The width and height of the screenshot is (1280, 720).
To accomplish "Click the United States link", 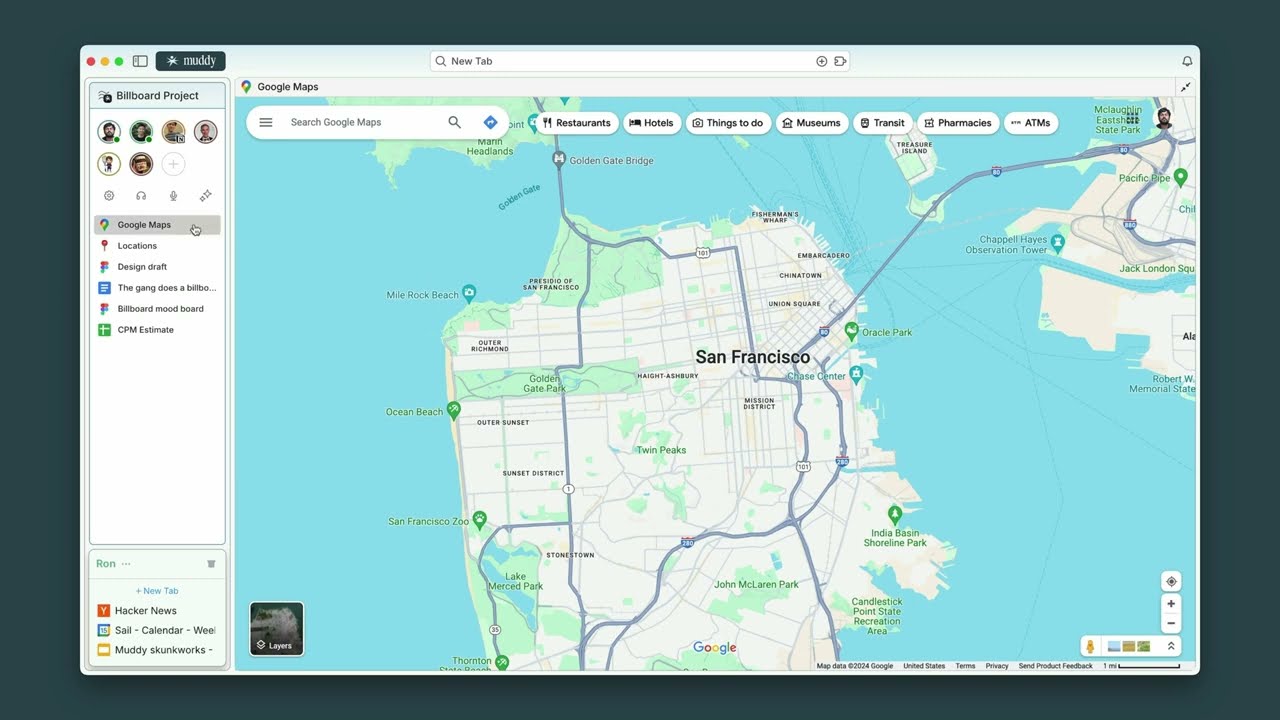I will coord(924,666).
